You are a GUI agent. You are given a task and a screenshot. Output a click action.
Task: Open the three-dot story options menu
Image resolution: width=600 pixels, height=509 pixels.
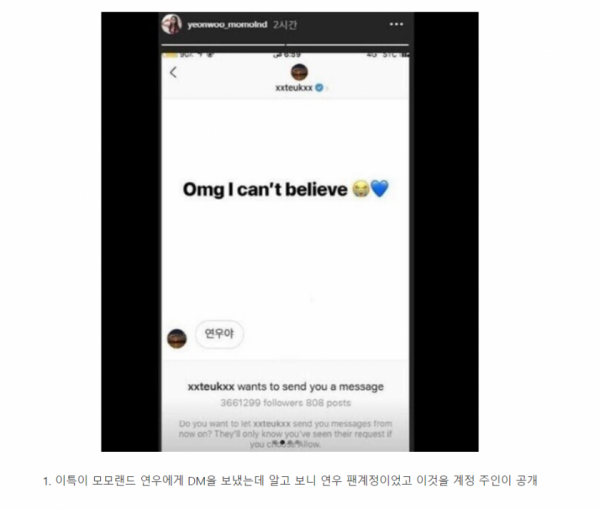click(x=396, y=24)
